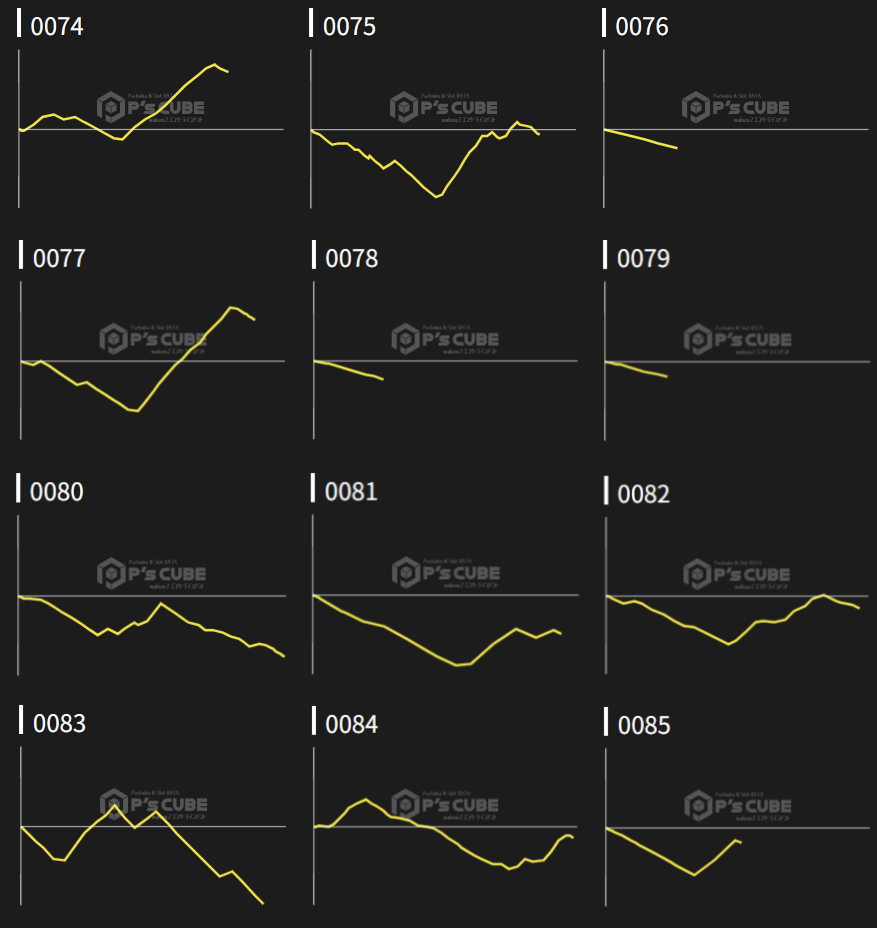Open the 0080 heading label
Image resolution: width=877 pixels, height=928 pixels.
57,492
